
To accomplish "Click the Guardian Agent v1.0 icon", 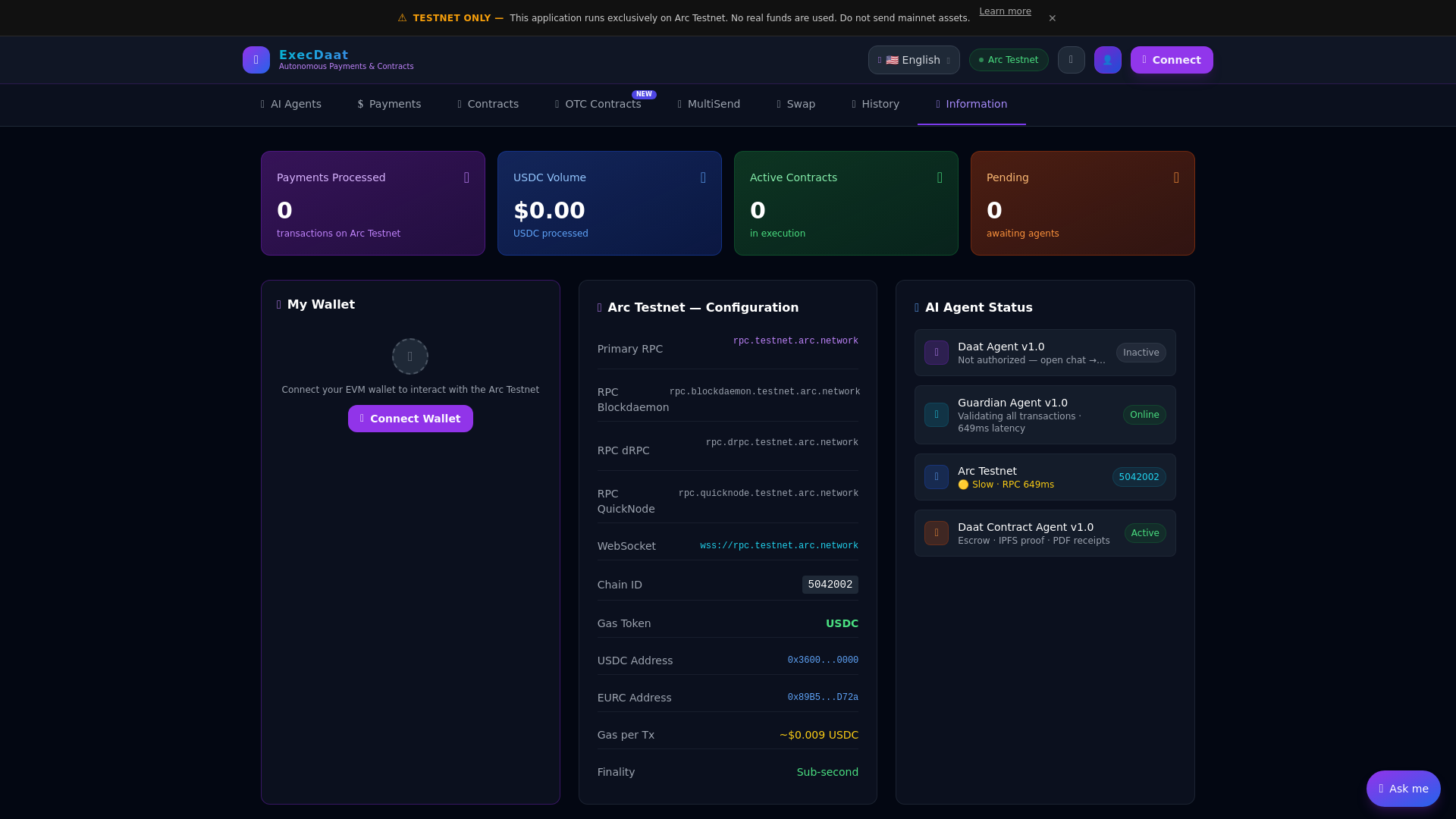I will 937,415.
